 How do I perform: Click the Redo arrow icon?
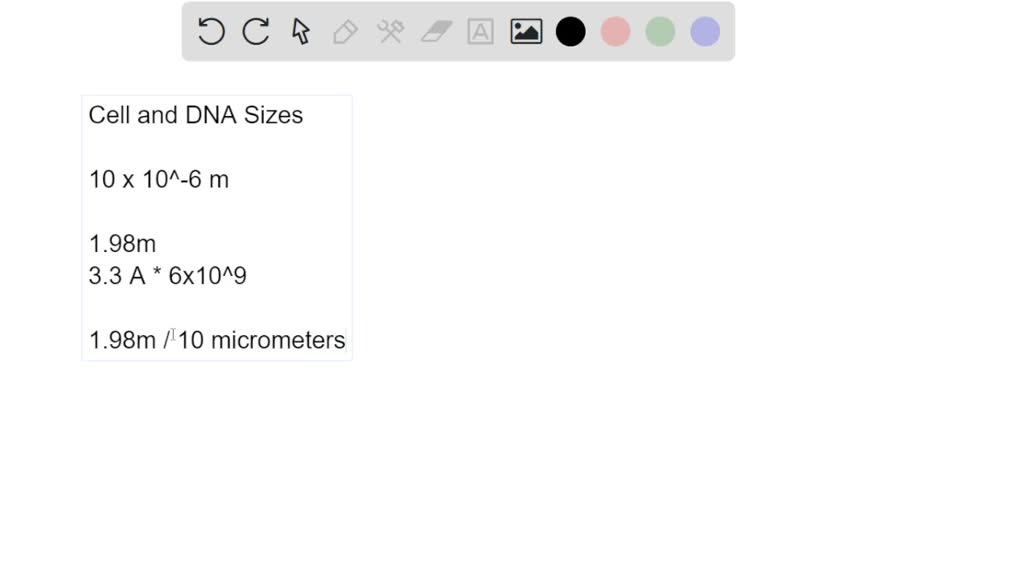(256, 32)
